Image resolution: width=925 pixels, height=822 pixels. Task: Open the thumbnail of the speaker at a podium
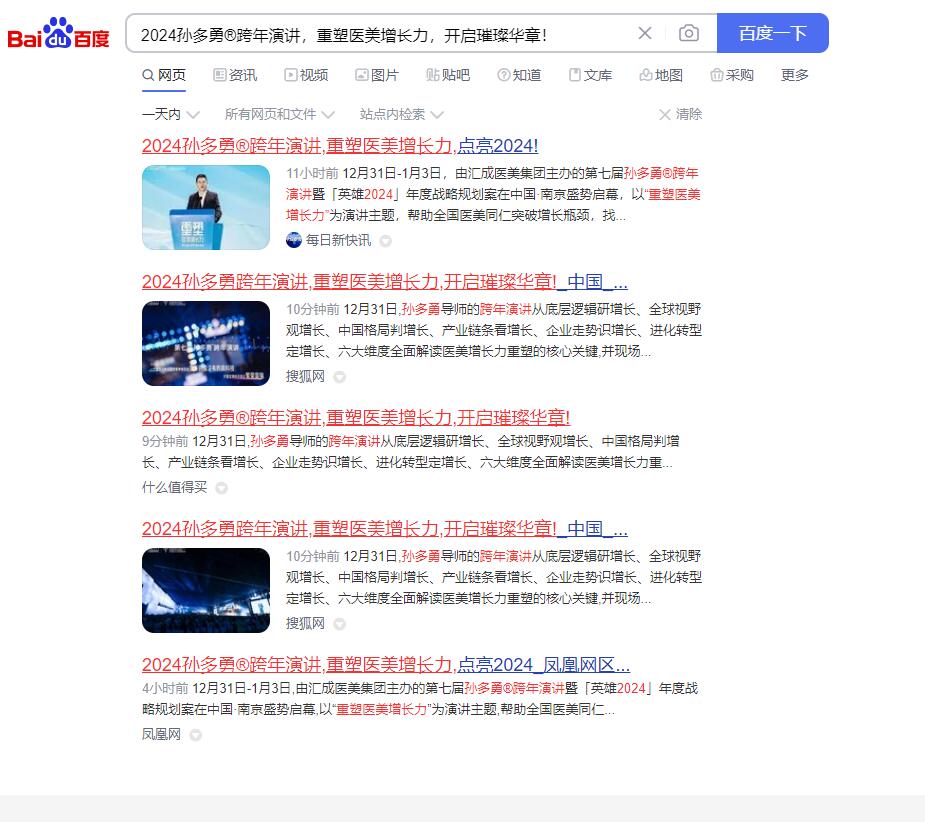point(206,207)
